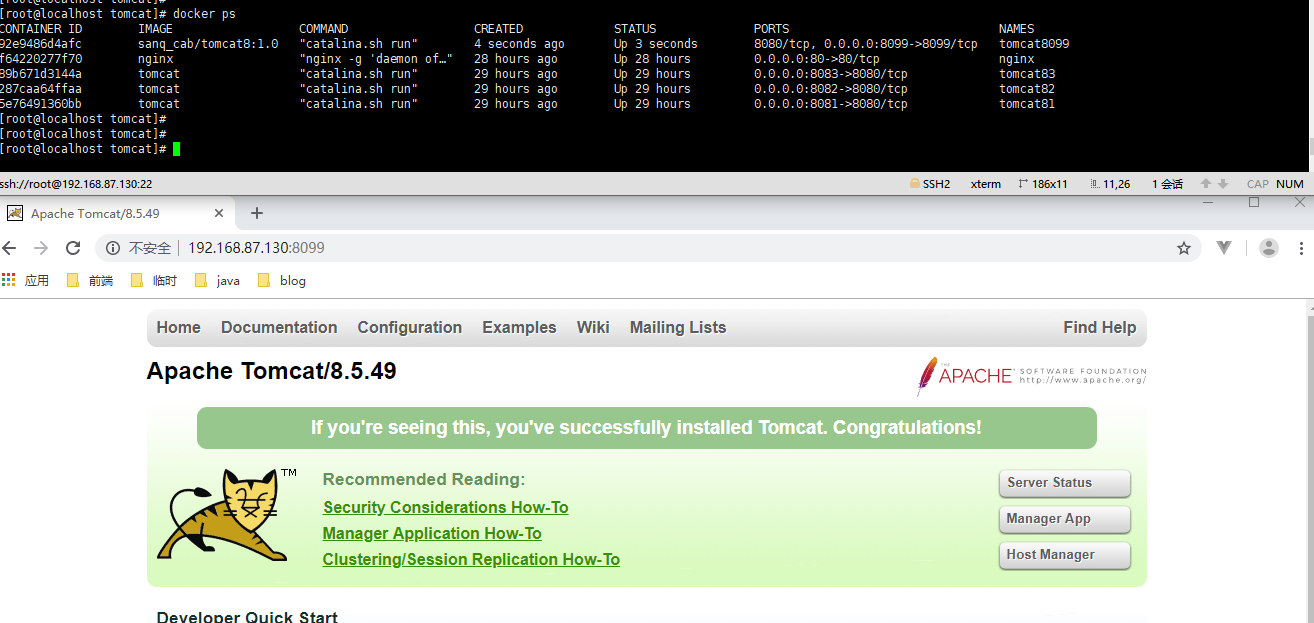This screenshot has height=623, width=1314.
Task: Click the browser forward arrow
Action: pos(41,248)
